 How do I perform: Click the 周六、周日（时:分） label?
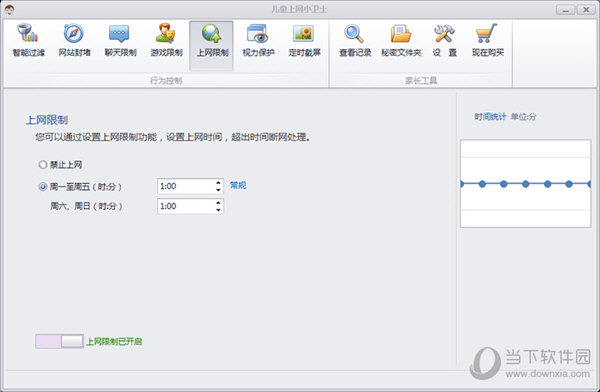tap(86, 206)
